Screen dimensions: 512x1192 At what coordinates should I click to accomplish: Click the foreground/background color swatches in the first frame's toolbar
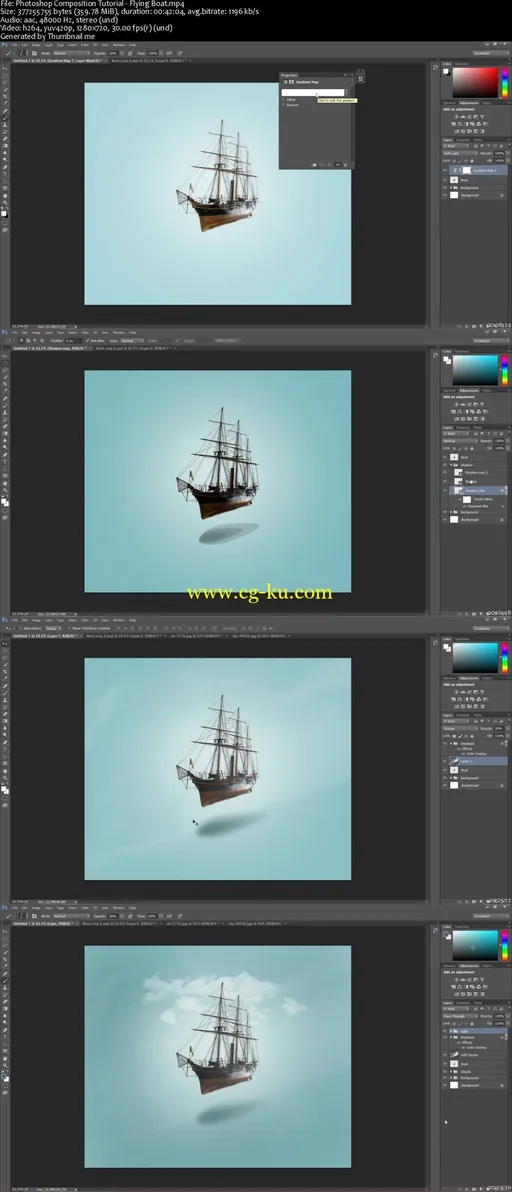[5, 214]
